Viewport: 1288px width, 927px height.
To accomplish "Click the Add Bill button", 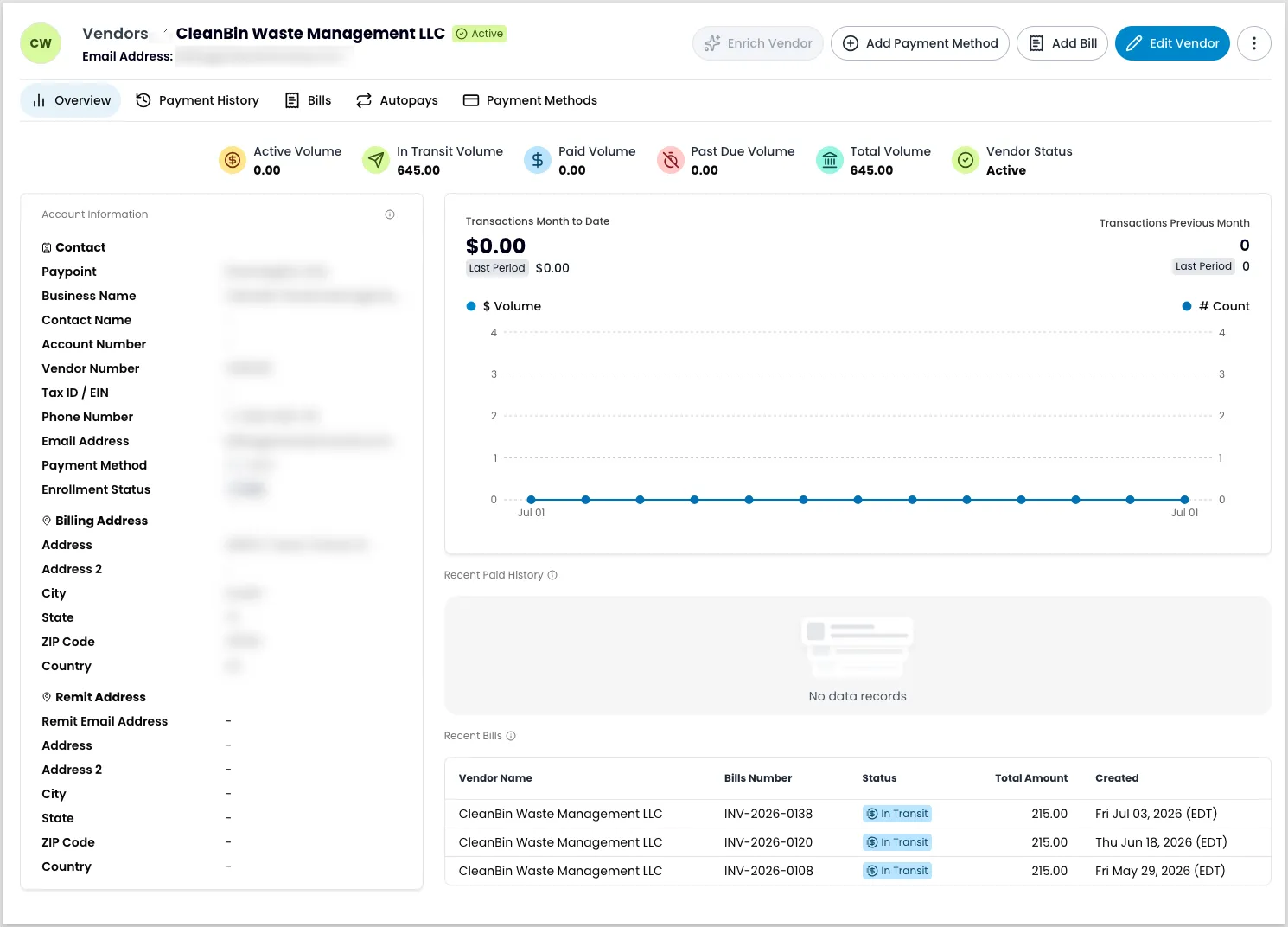I will [1062, 43].
